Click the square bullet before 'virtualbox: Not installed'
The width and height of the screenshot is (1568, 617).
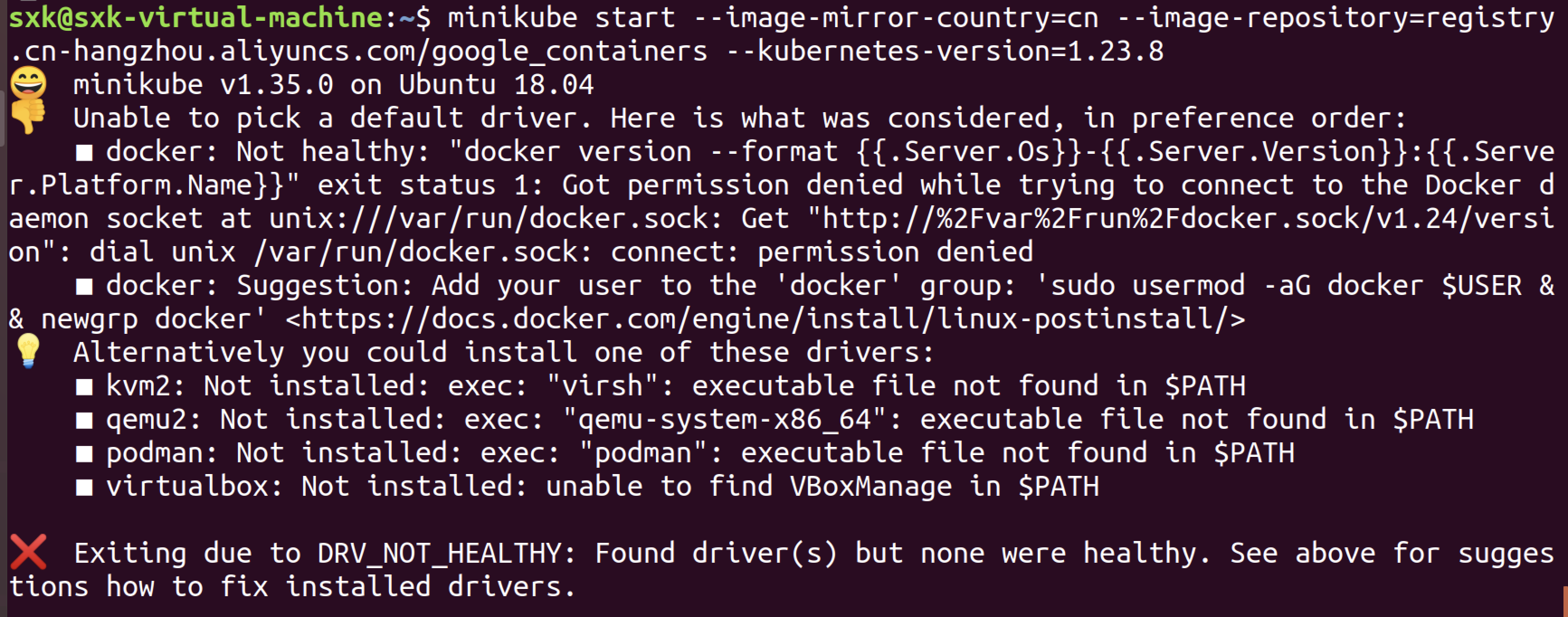point(84,487)
